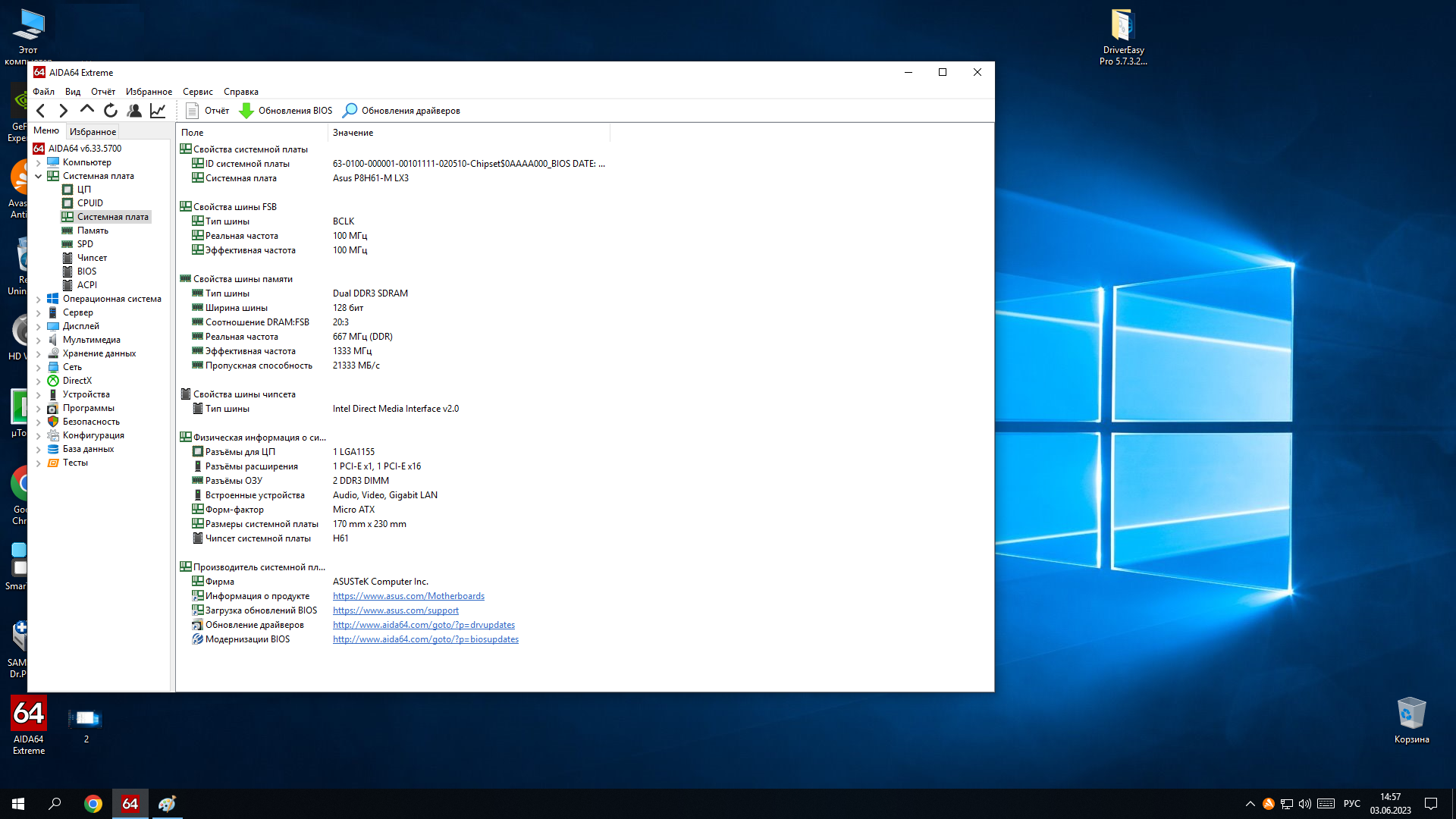Screen dimensions: 1456x819
Task: Open the Windows Start menu
Action: coord(18,804)
